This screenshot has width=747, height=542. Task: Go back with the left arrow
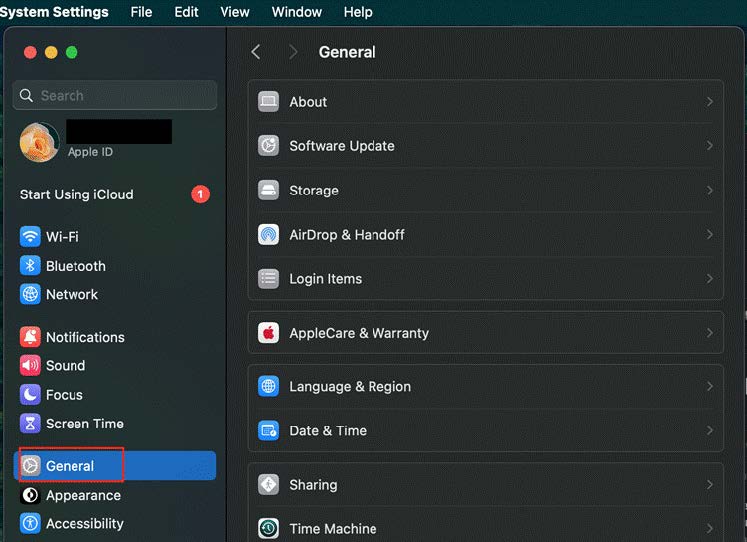click(x=256, y=51)
